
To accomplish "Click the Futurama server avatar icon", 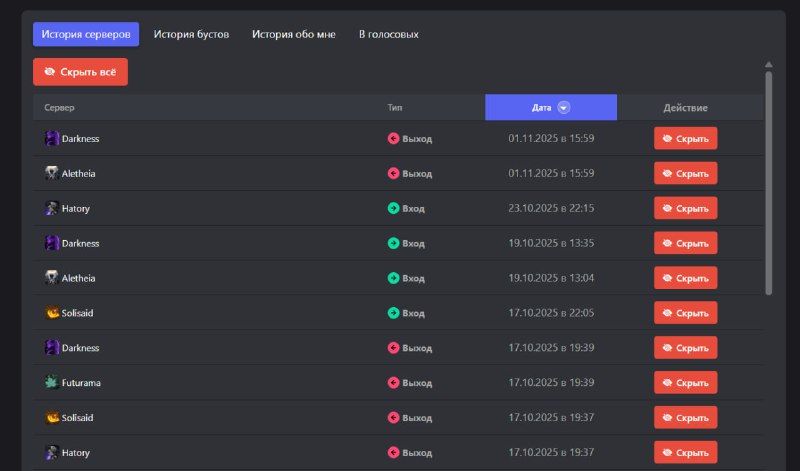I will point(52,383).
